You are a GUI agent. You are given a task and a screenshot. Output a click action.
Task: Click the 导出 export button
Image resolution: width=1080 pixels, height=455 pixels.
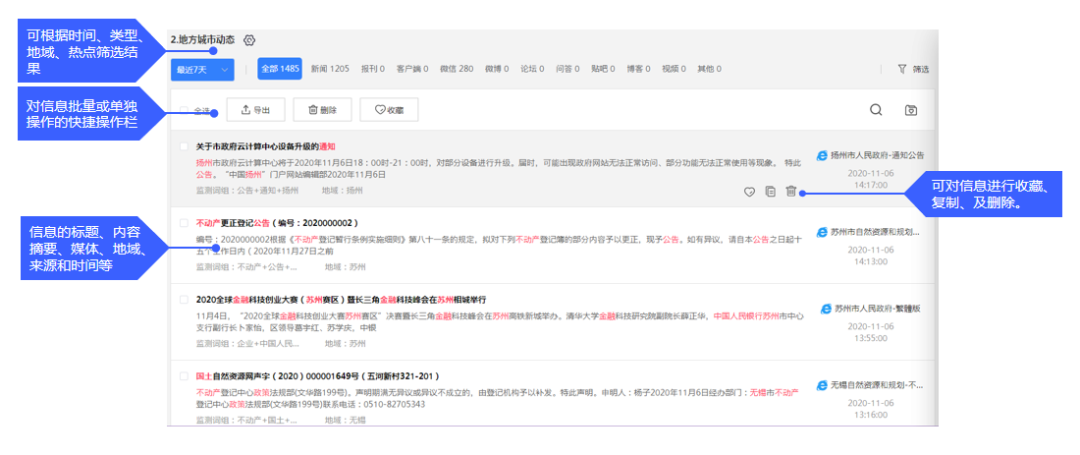(256, 110)
